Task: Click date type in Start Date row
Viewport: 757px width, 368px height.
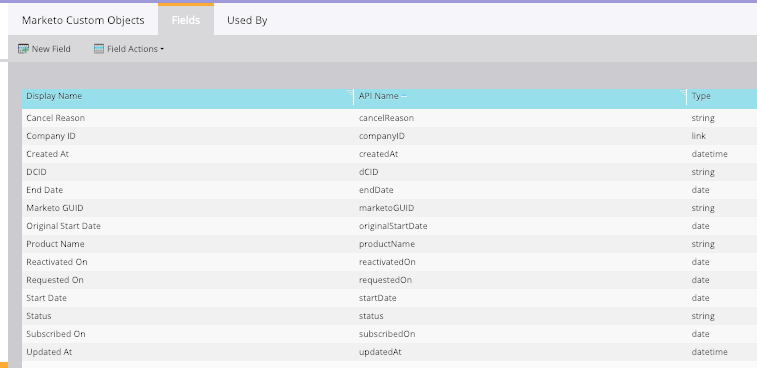Action: click(701, 298)
